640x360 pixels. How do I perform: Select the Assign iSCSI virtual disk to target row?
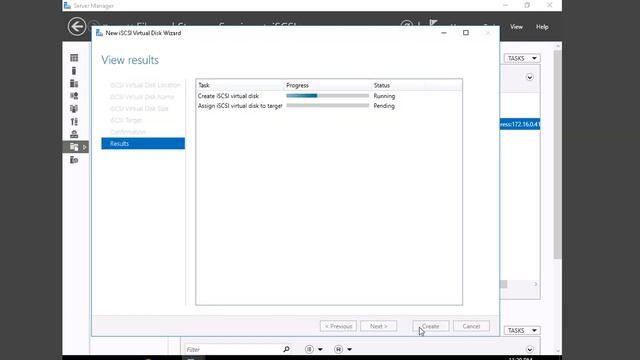(329, 106)
